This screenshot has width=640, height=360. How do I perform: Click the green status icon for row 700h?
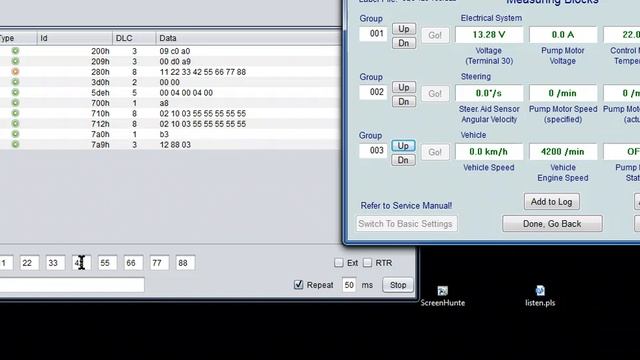15,103
